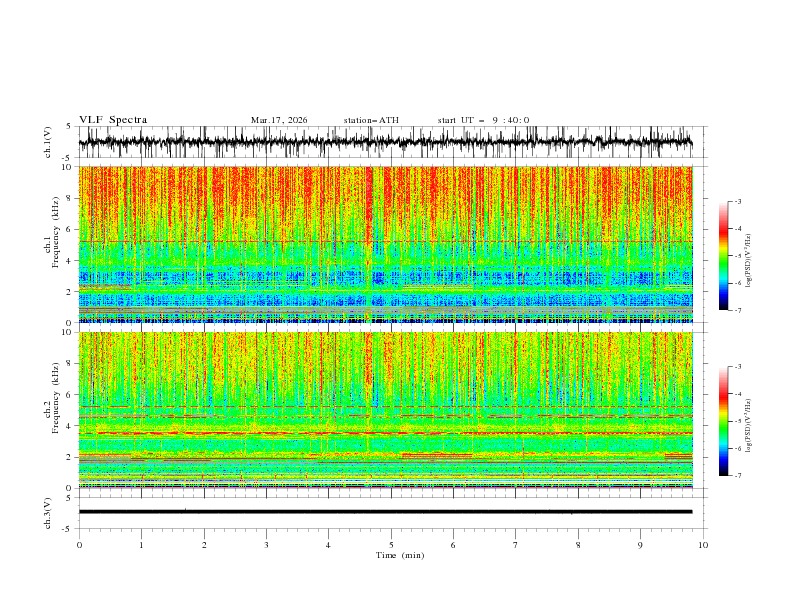Click the 'ch.1(V)' waveform axis label
The height and width of the screenshot is (612, 792).
point(48,142)
